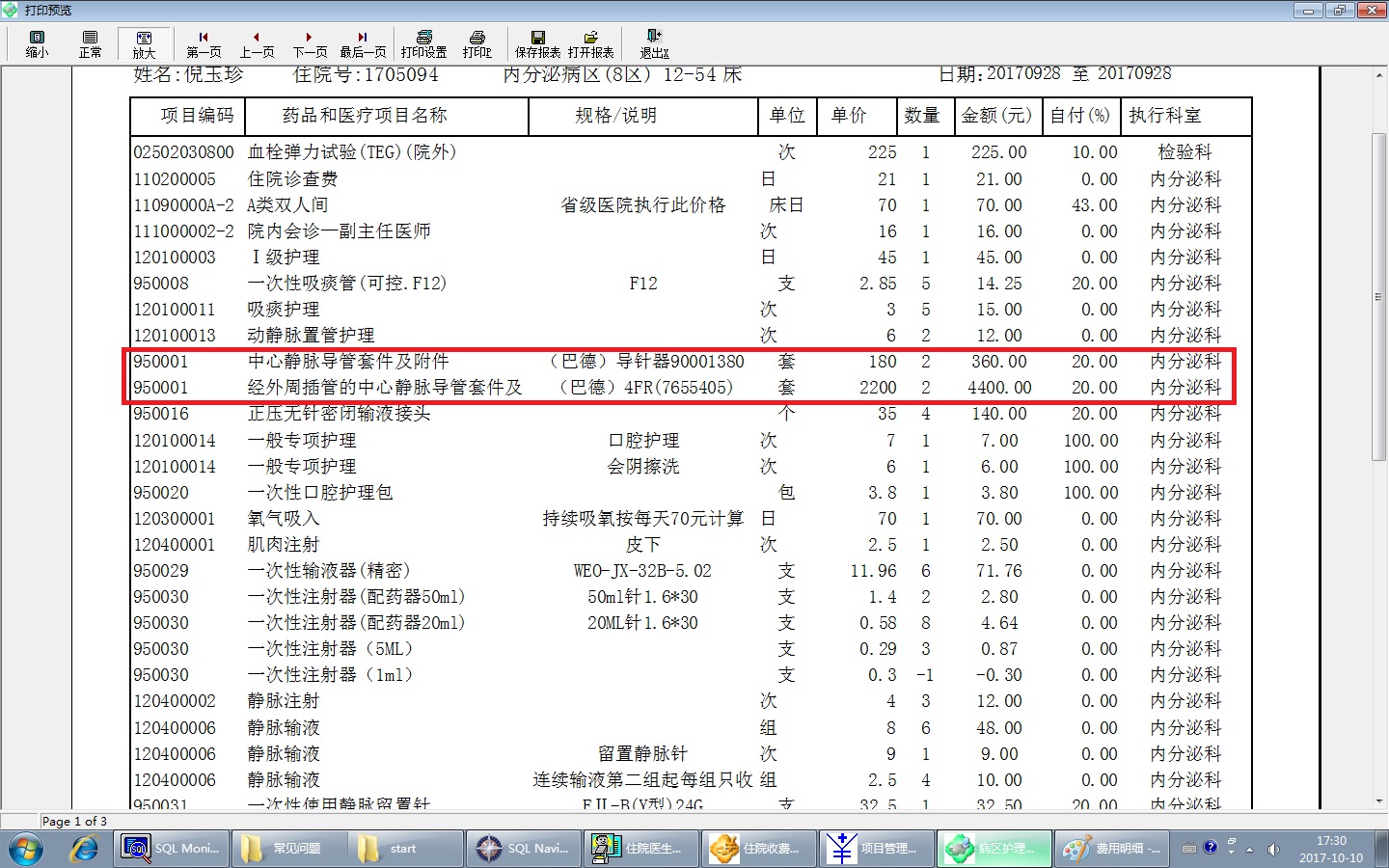
Task: Click the amount 4400.00
Action: (x=999, y=388)
